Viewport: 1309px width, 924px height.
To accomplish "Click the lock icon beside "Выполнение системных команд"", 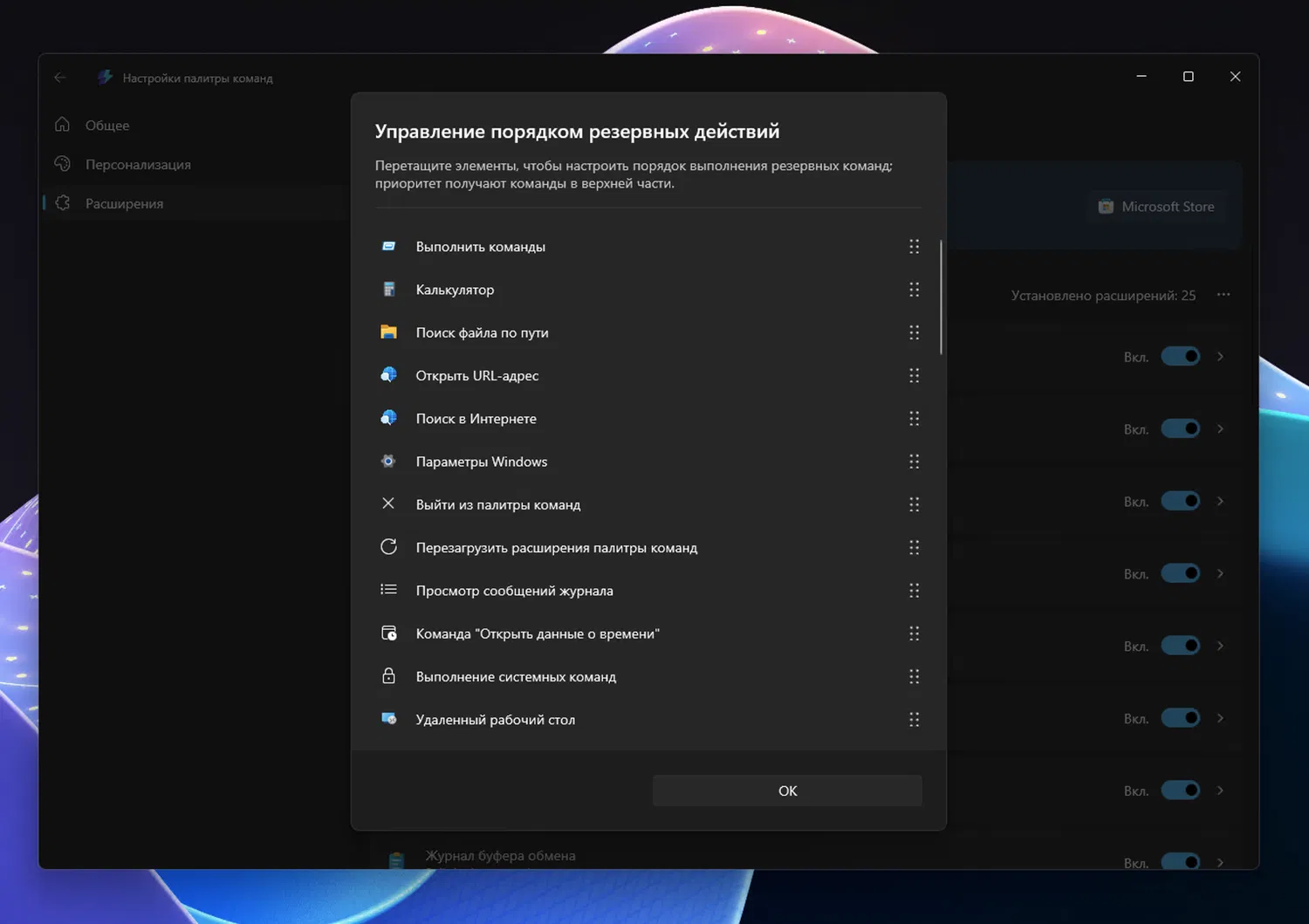I will [x=388, y=676].
